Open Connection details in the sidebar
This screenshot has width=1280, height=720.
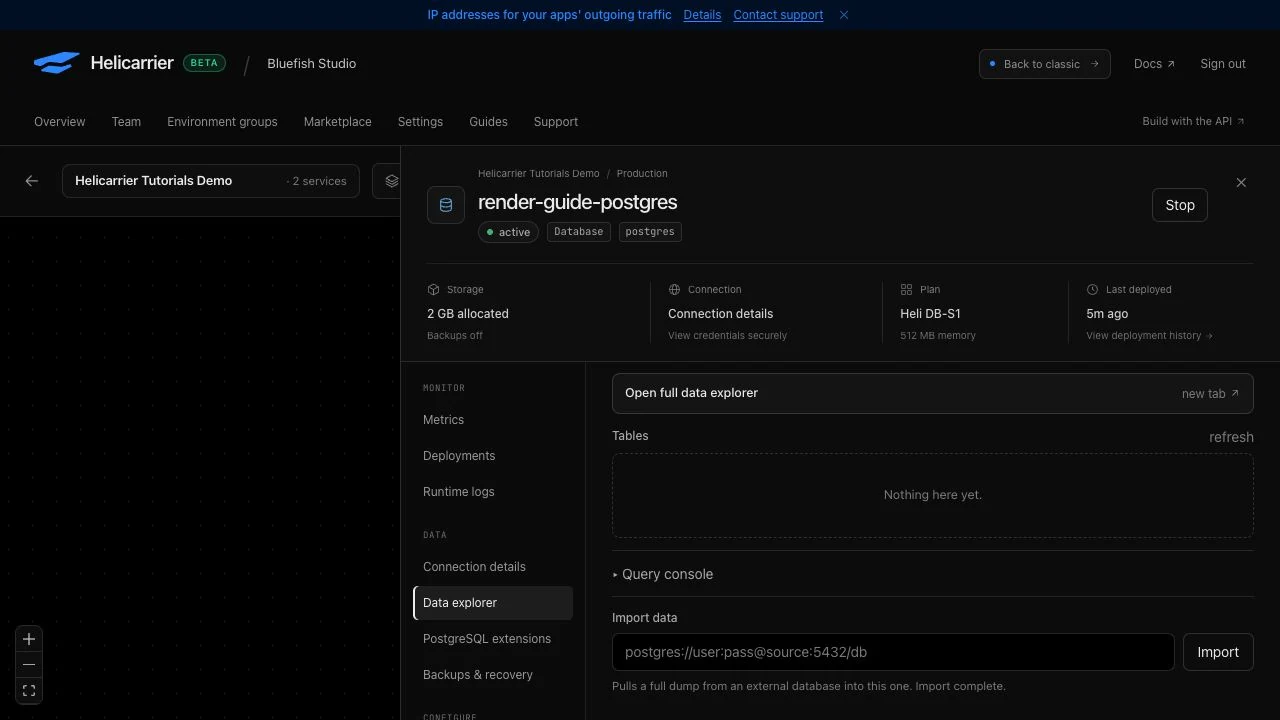tap(493, 567)
